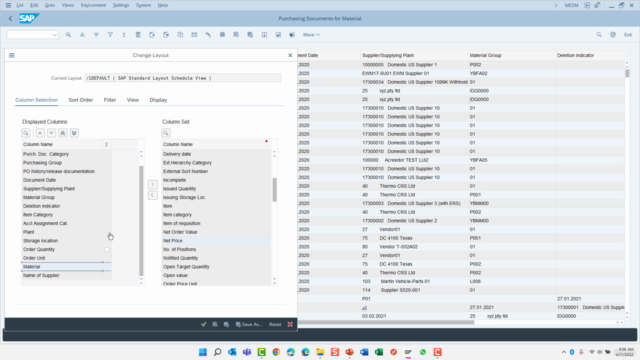The height and width of the screenshot is (360, 640).
Task: Switch to the Sort Order tab
Action: [x=81, y=100]
